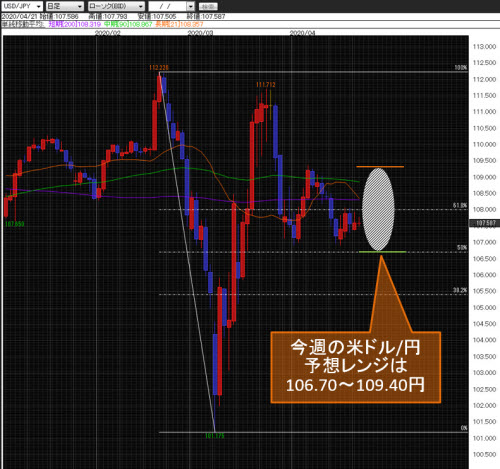This screenshot has height=469, width=500.
Task: Click the 38.2% Fibonacci level label
Action: point(460,290)
